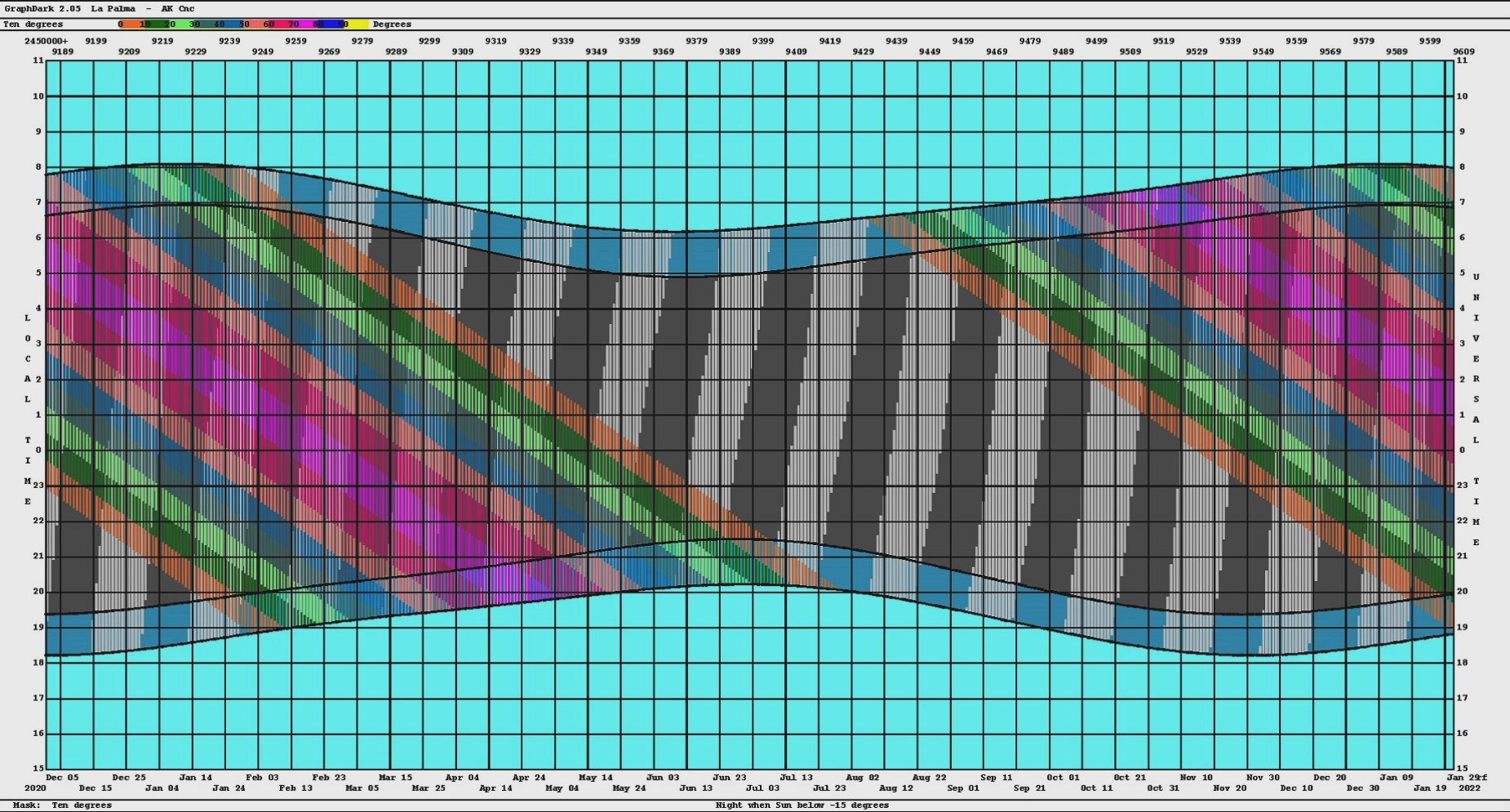Click Julian date 9399 on top axis
Viewport: 1510px width, 812px height.
pyautogui.click(x=763, y=41)
